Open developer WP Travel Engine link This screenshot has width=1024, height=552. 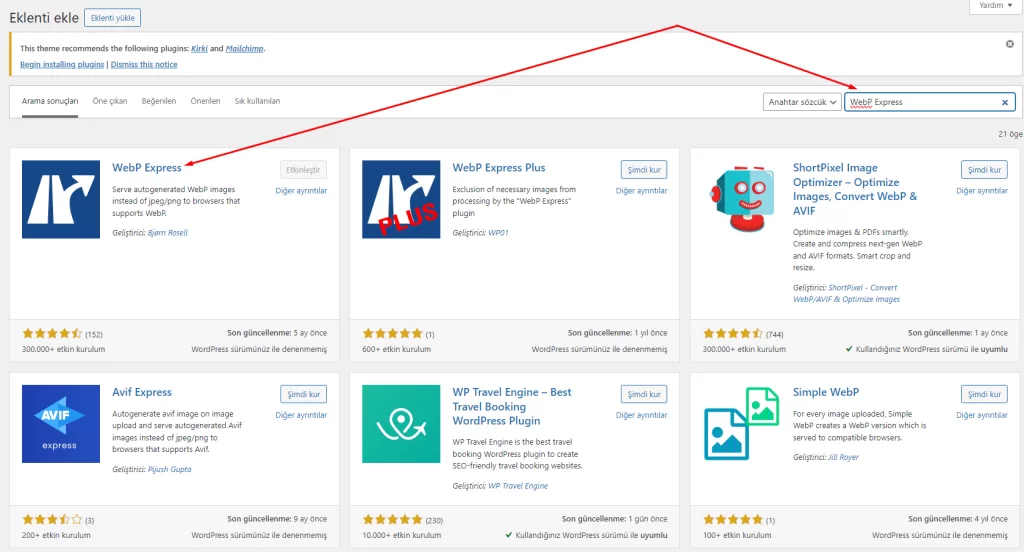click(519, 486)
